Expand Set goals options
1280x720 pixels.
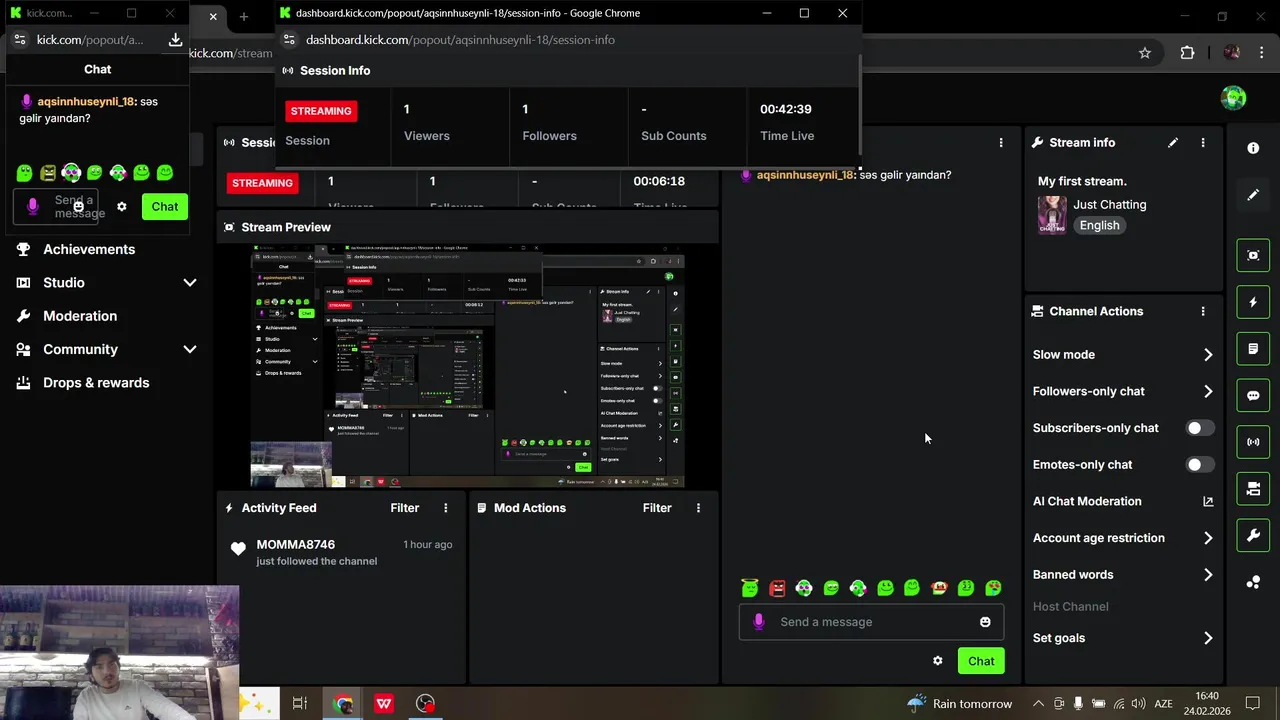(1208, 638)
